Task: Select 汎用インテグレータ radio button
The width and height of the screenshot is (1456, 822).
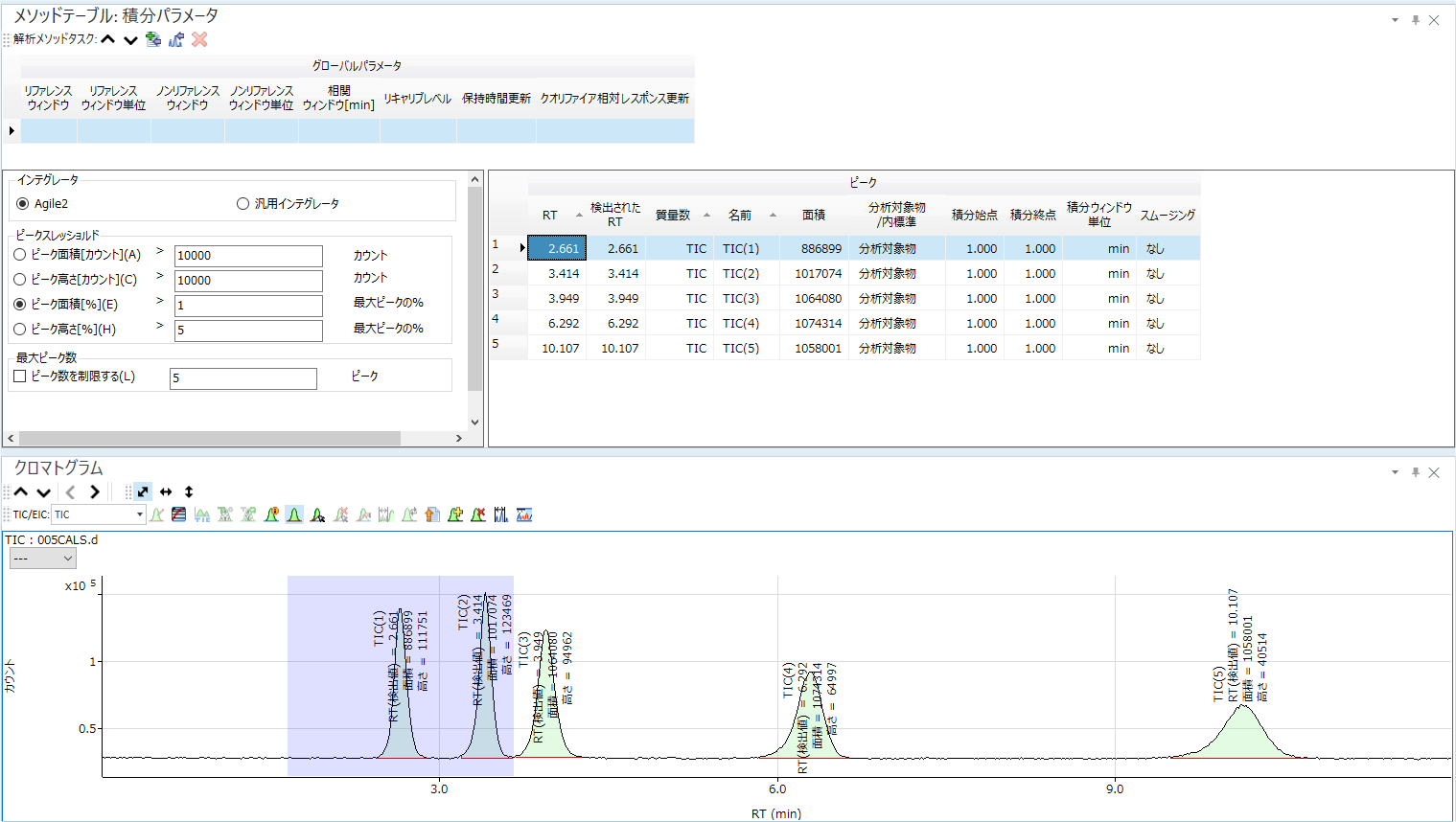Action: [243, 203]
